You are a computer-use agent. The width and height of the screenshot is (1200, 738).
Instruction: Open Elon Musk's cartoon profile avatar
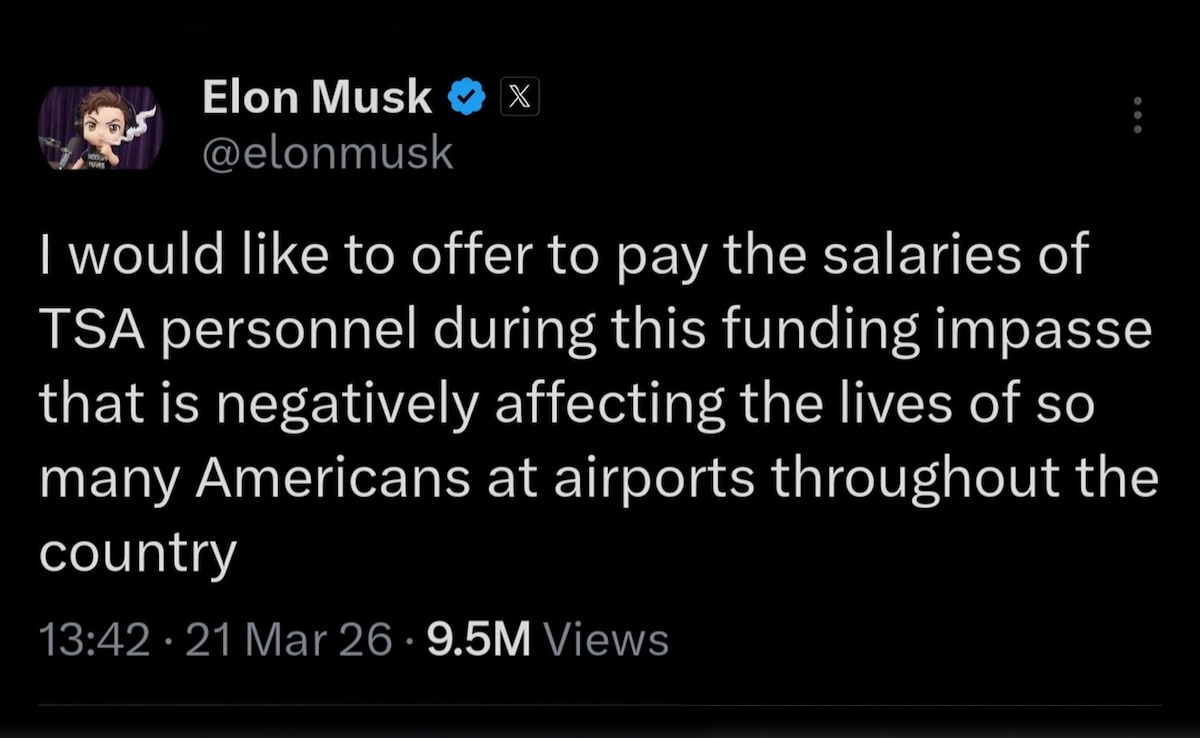pos(100,128)
